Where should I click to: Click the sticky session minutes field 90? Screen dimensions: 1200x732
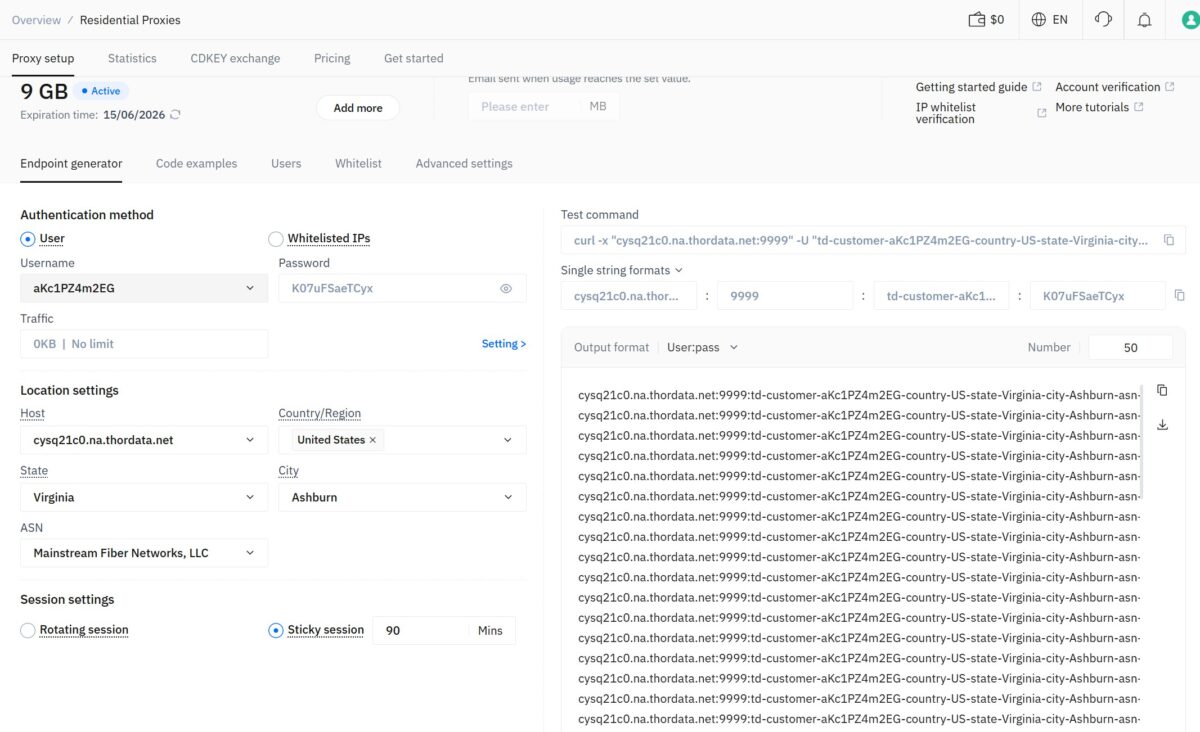pyautogui.click(x=421, y=631)
